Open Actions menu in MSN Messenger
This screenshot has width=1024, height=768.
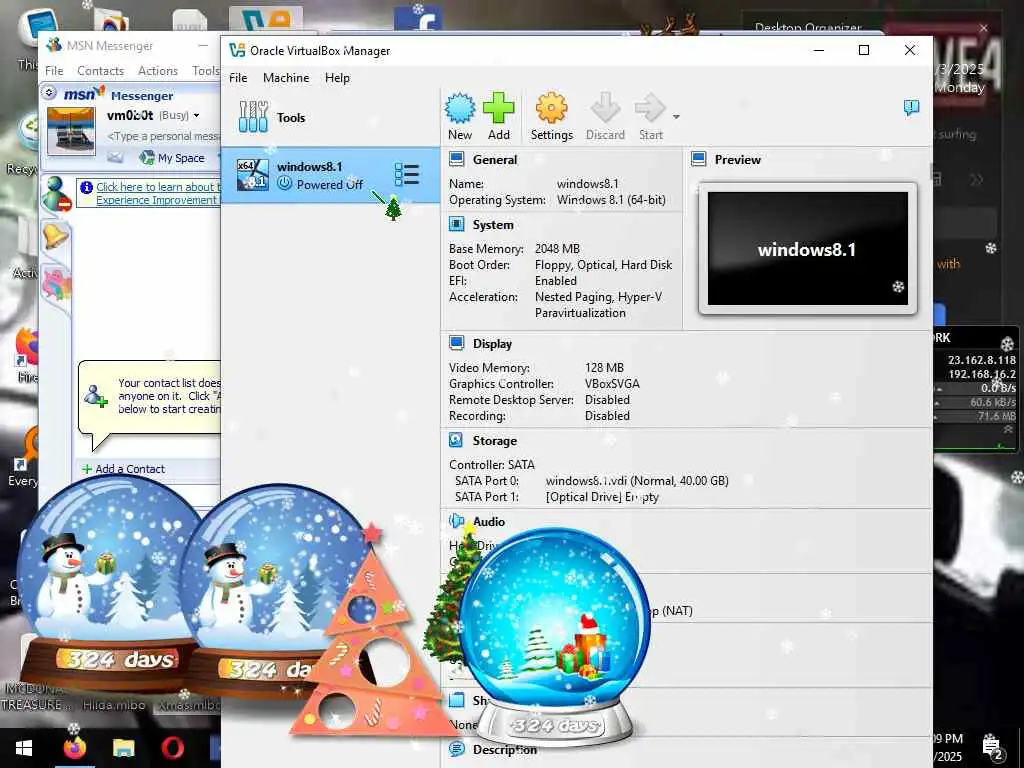[x=157, y=71]
